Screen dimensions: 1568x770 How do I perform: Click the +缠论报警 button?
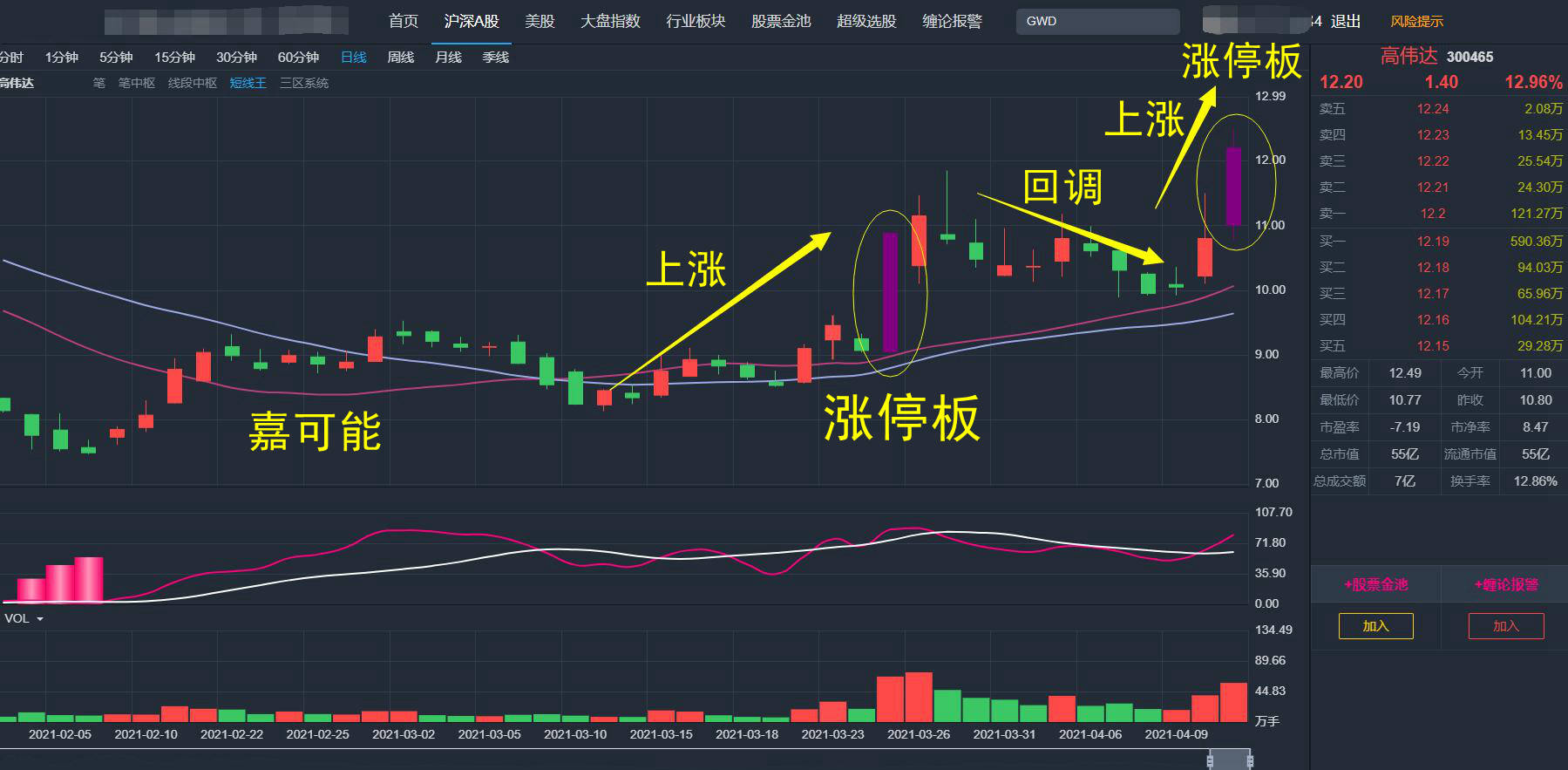point(1505,584)
